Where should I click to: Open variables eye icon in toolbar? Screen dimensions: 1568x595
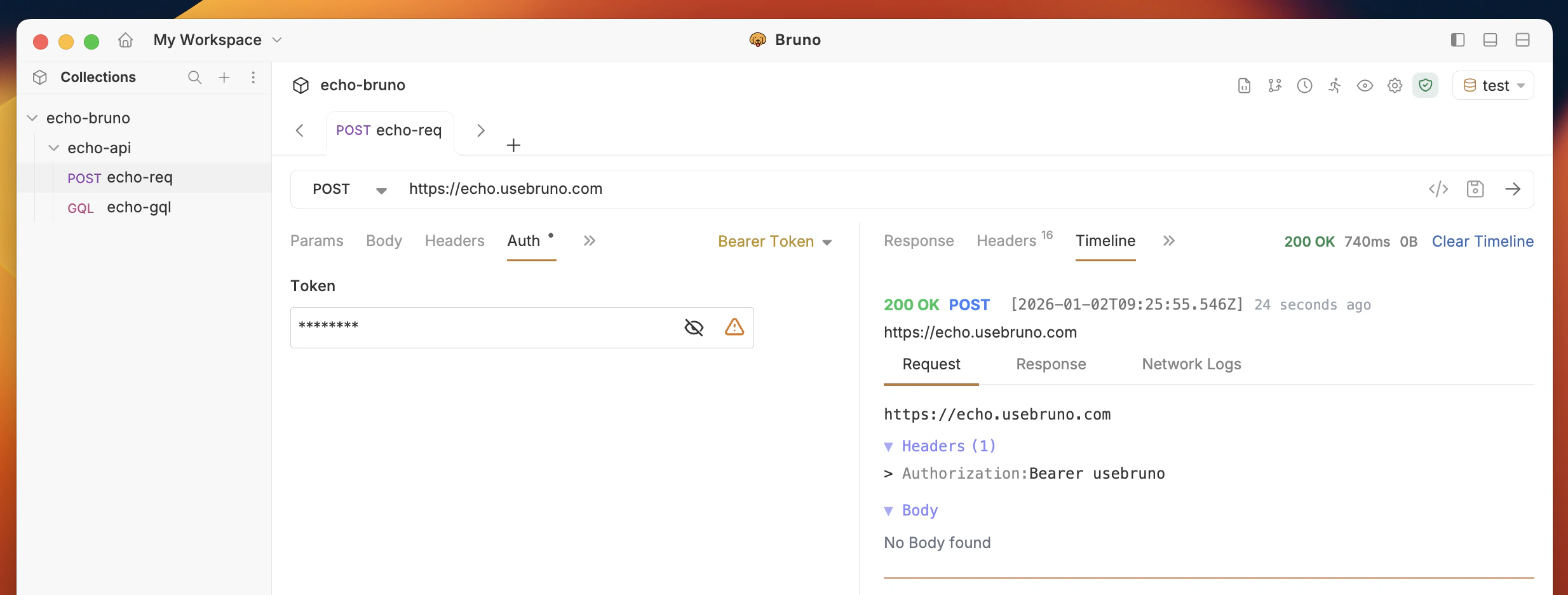1365,86
